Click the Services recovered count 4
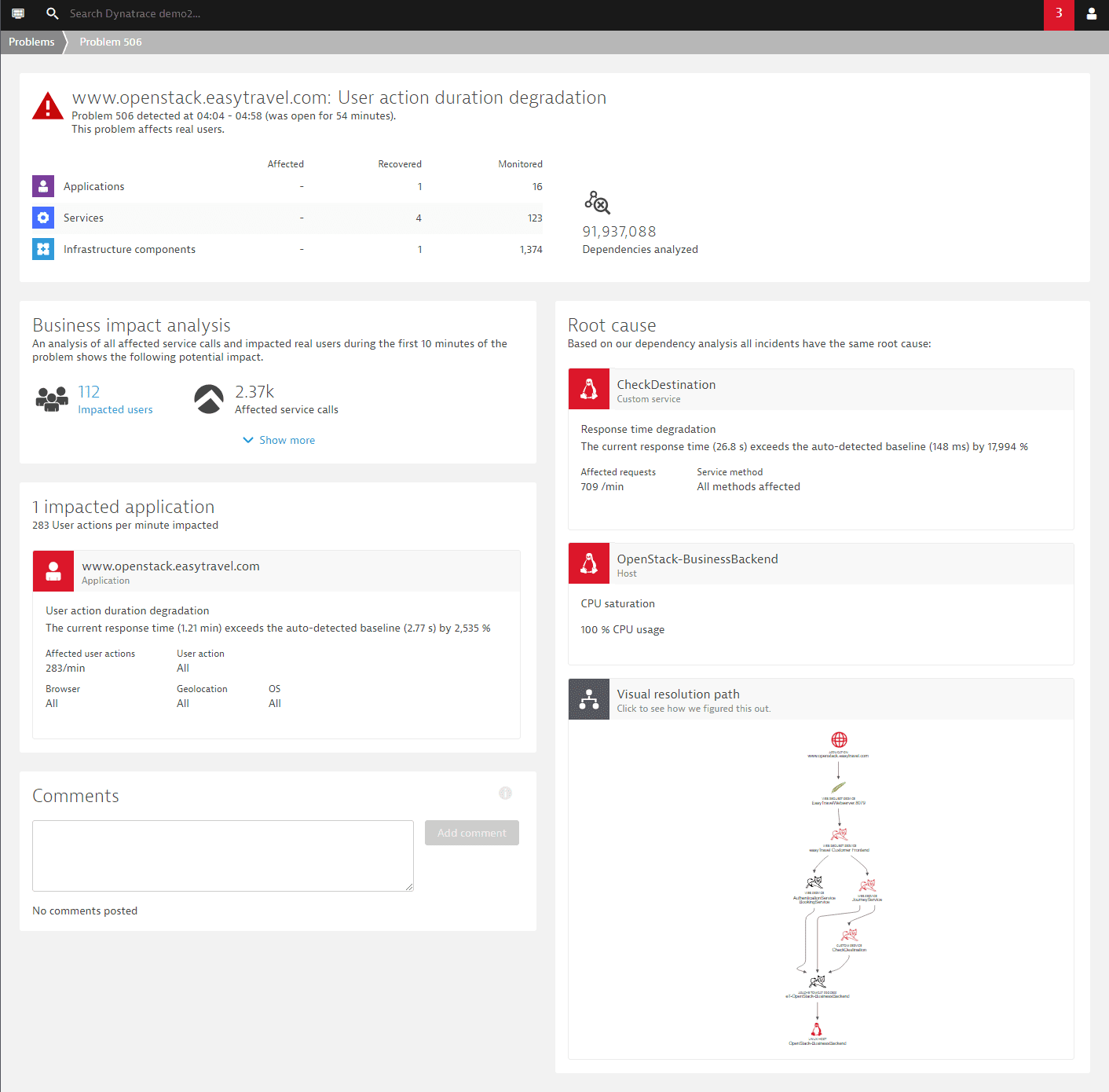The height and width of the screenshot is (1092, 1109). [x=419, y=218]
